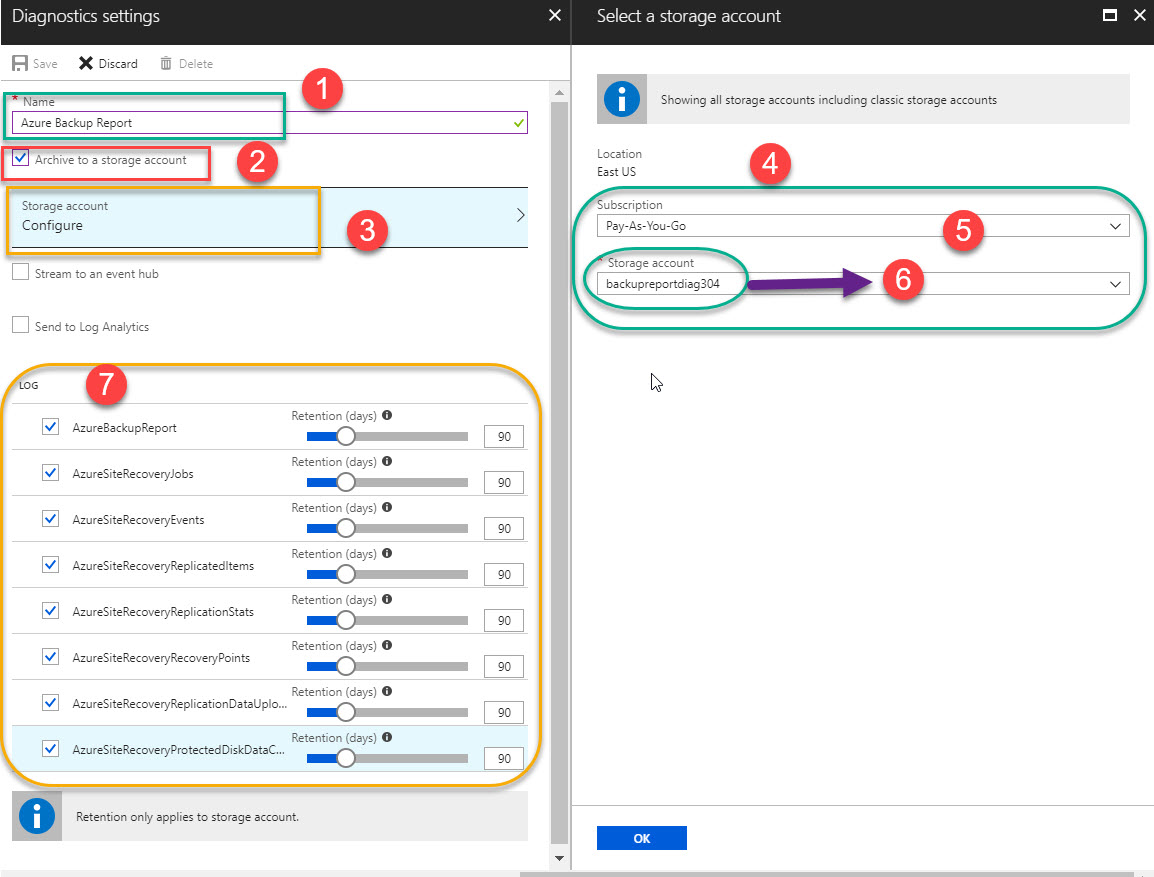Screen dimensions: 1154x877
Task: Click the OK button
Action: 641,837
